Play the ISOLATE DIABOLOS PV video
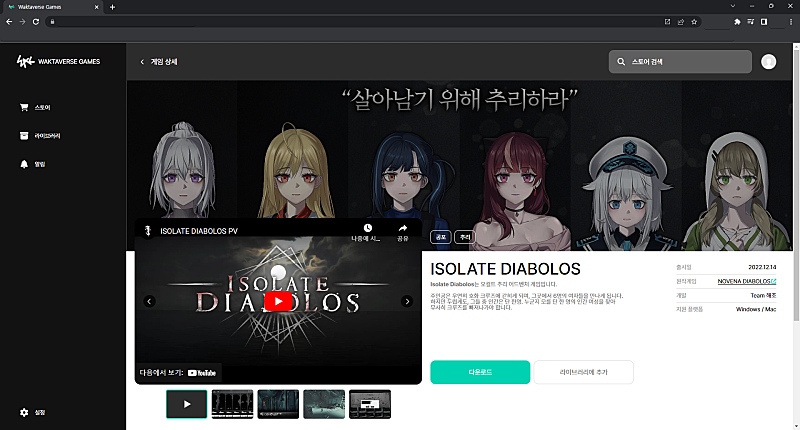 (278, 301)
